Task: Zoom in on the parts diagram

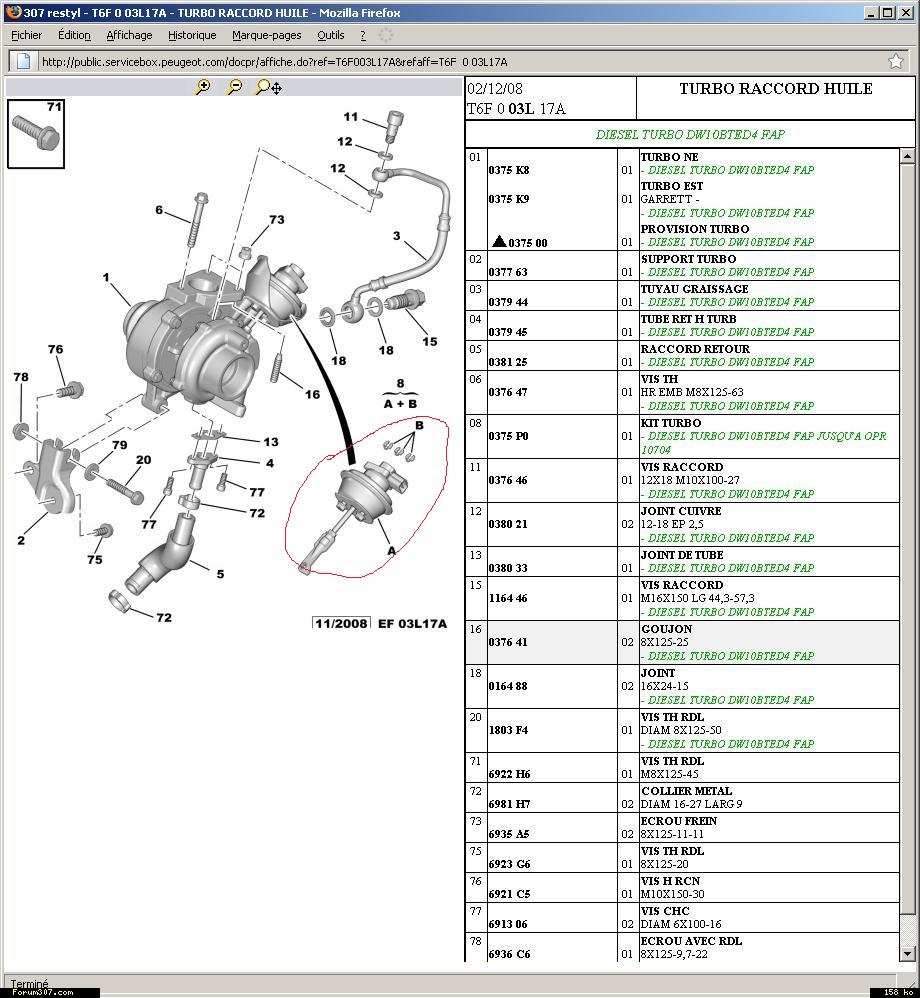Action: [202, 87]
